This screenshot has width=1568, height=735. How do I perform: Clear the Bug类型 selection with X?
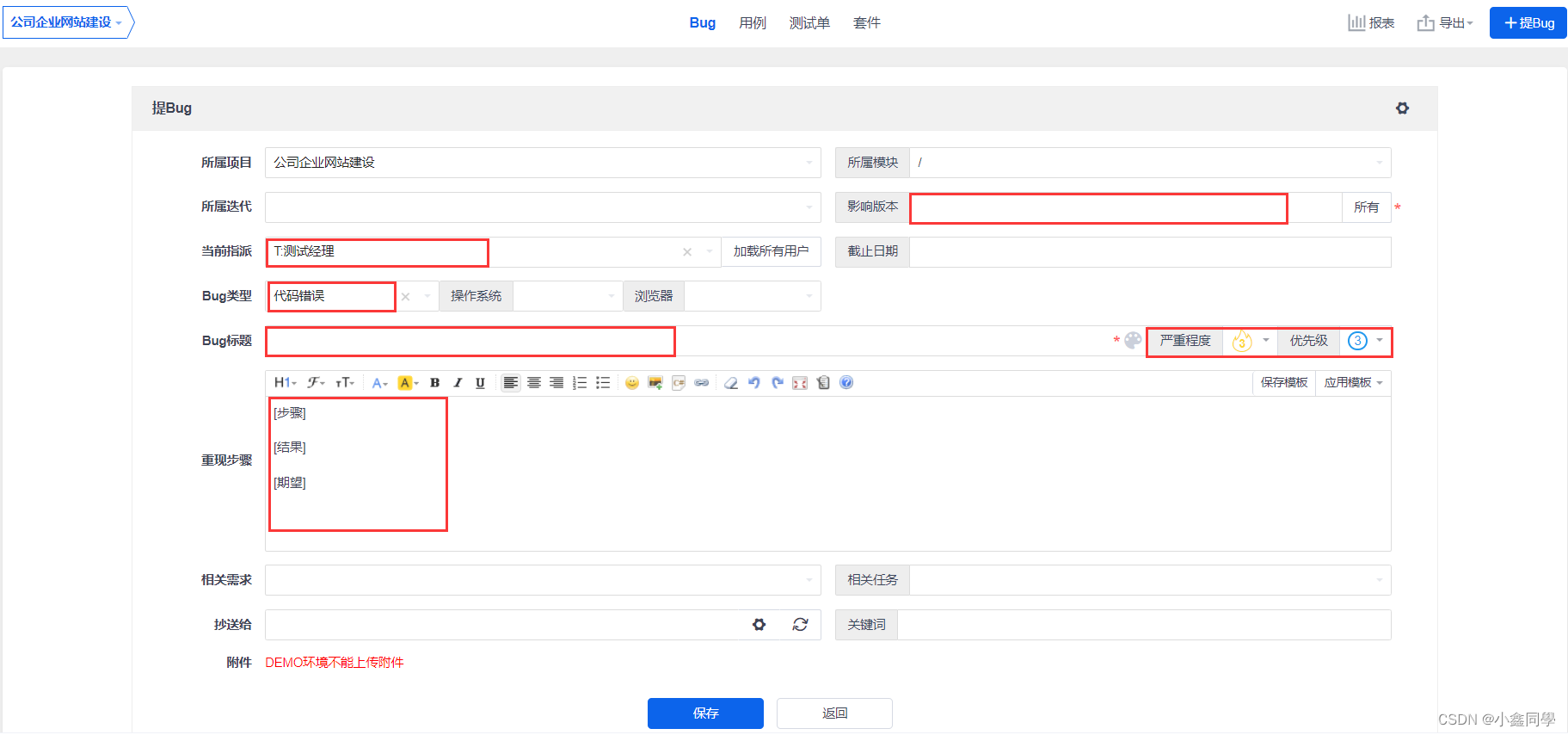405,297
